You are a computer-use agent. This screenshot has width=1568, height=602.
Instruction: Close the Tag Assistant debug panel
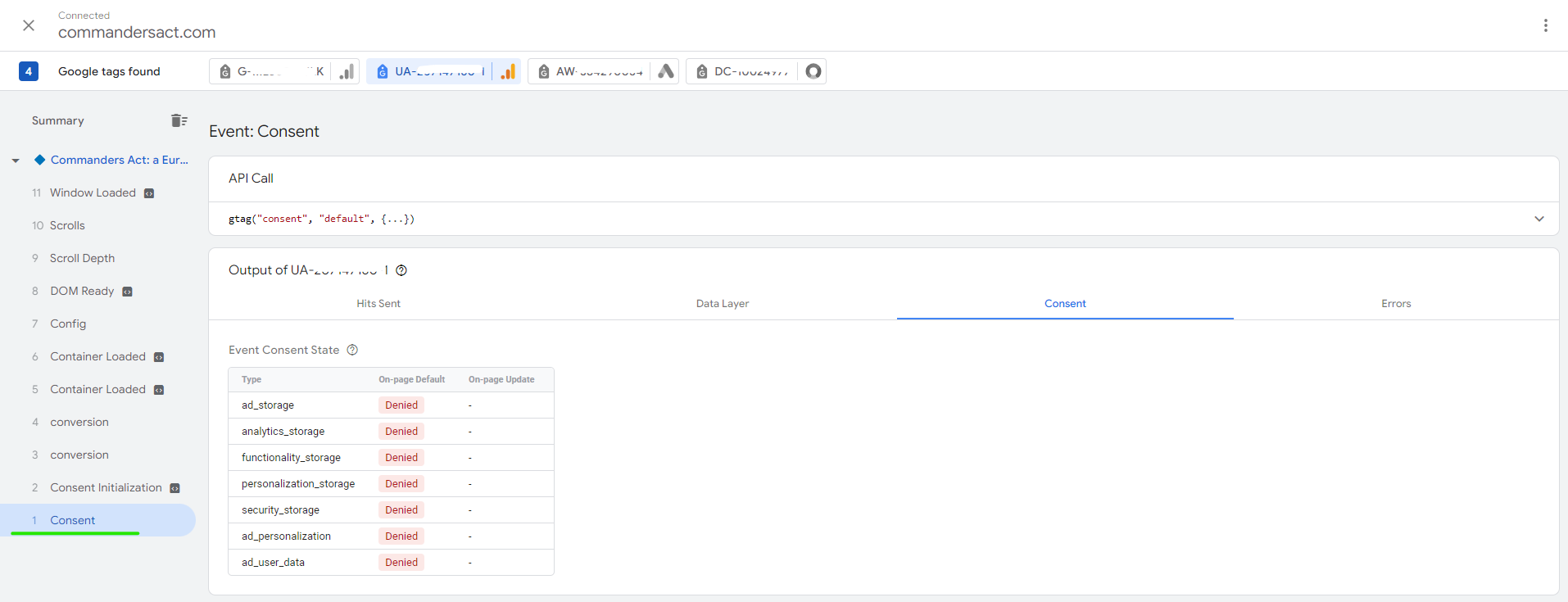pos(29,25)
